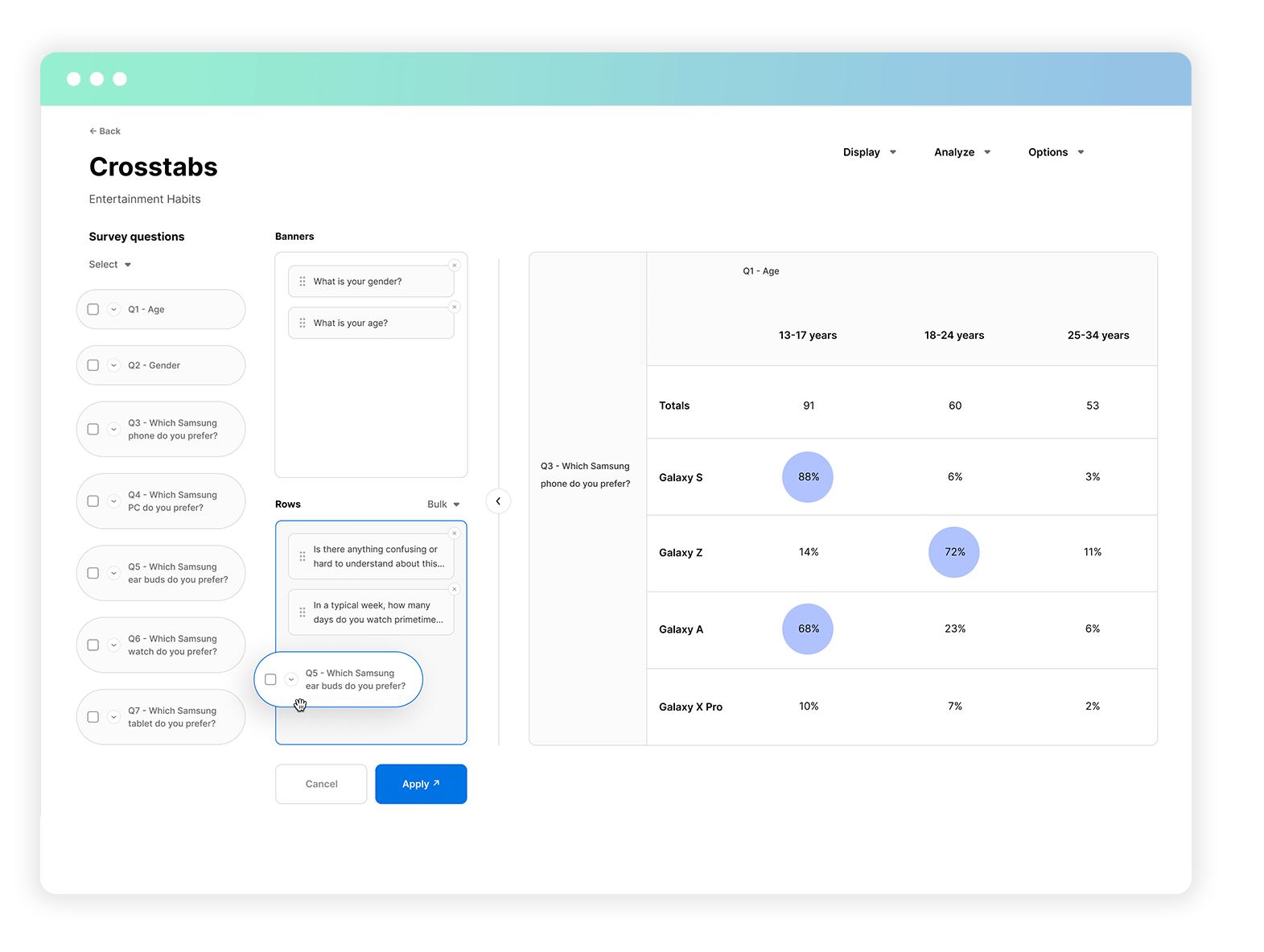
Task: Grab the drag handle of 'What is your age?'
Action: 303,323
